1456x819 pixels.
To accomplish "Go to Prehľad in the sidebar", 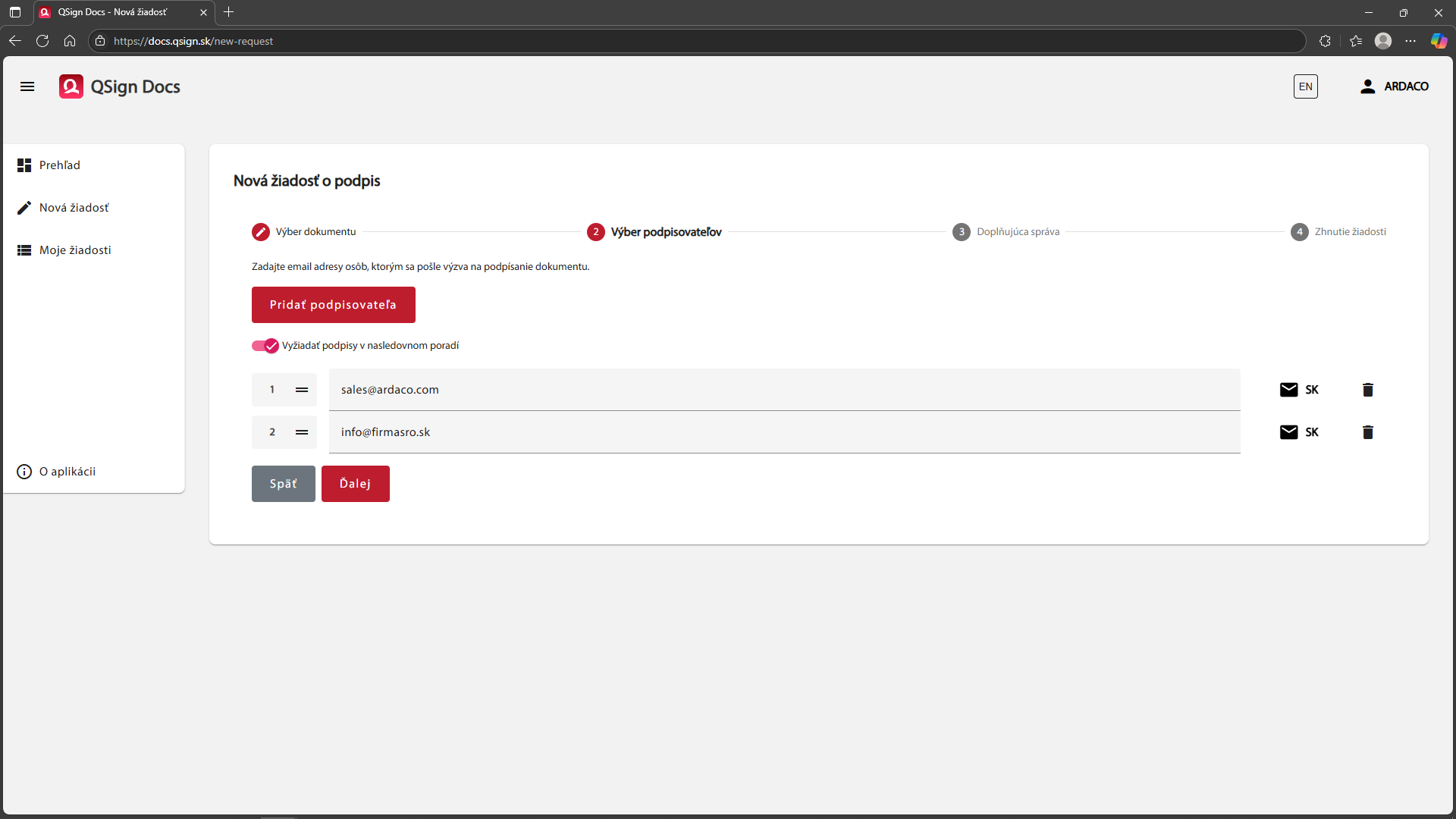I will 59,165.
